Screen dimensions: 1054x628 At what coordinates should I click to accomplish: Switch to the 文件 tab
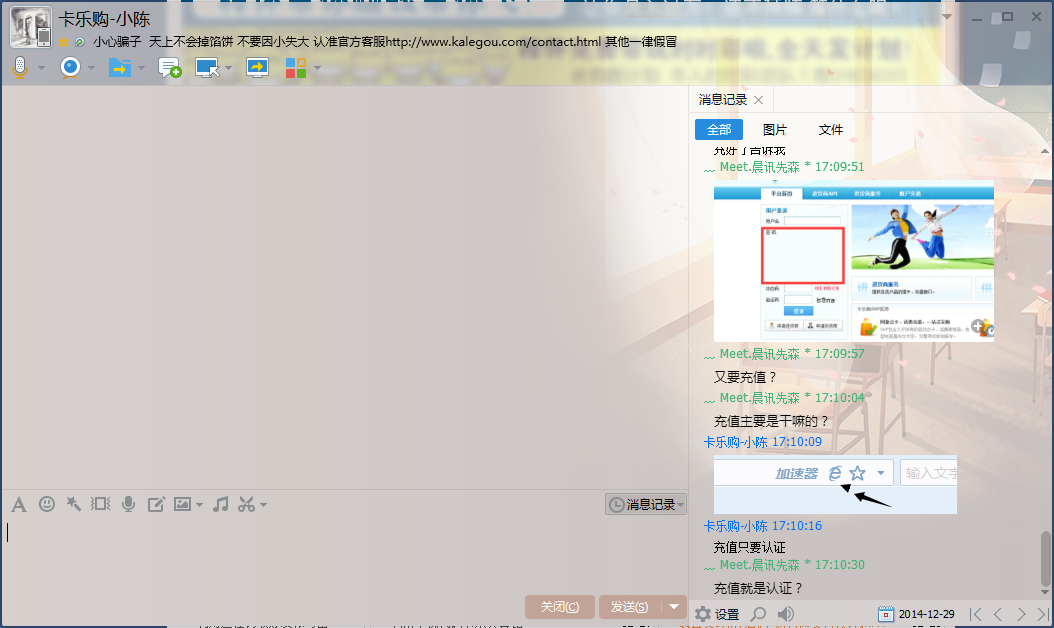tap(831, 130)
